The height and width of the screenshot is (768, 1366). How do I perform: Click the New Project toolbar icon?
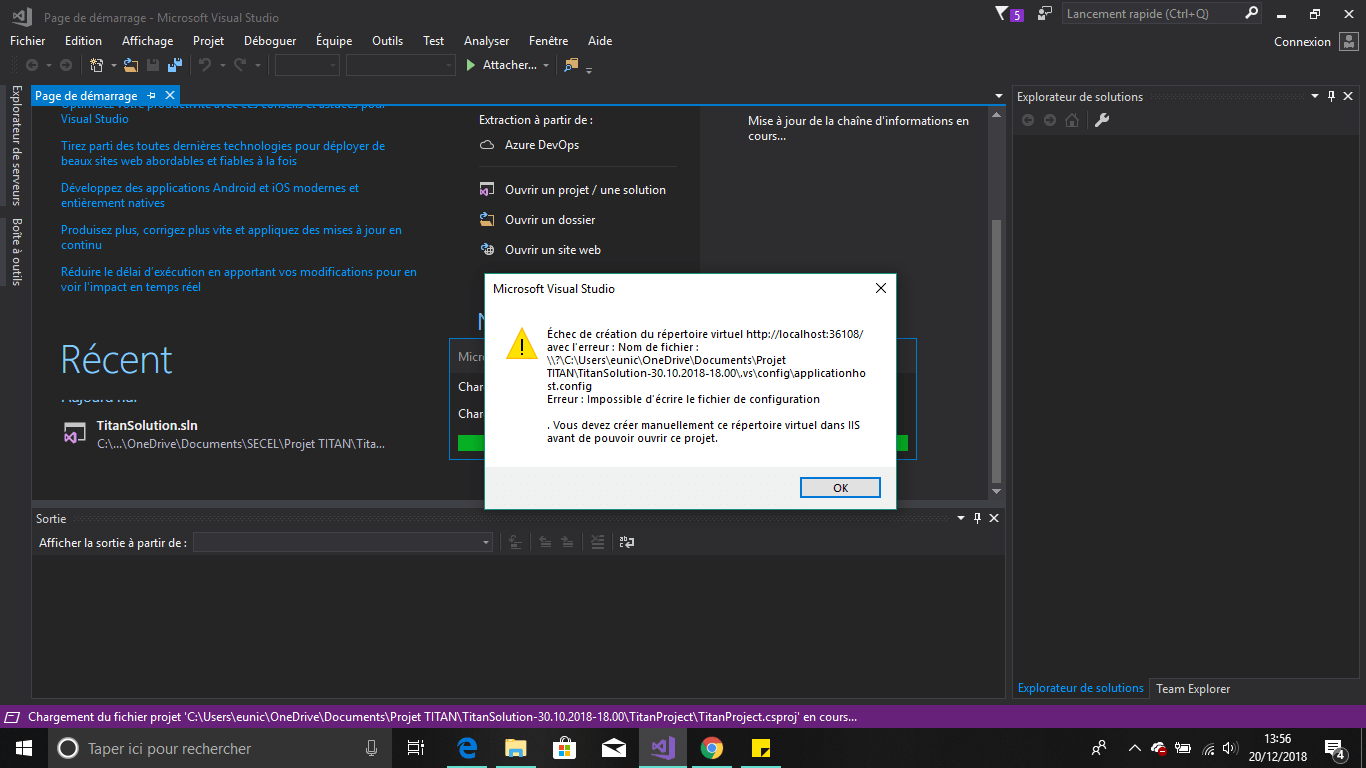(97, 65)
